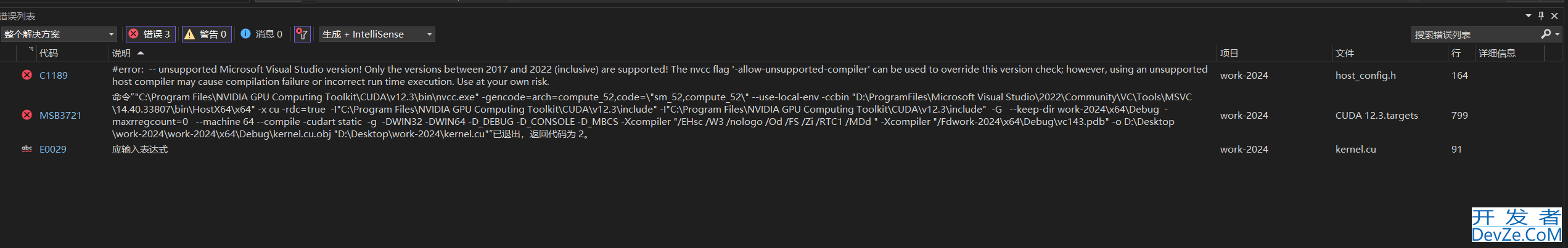This screenshot has height=248, width=1568.
Task: Toggle the 错误 3 errors filter
Action: click(150, 34)
